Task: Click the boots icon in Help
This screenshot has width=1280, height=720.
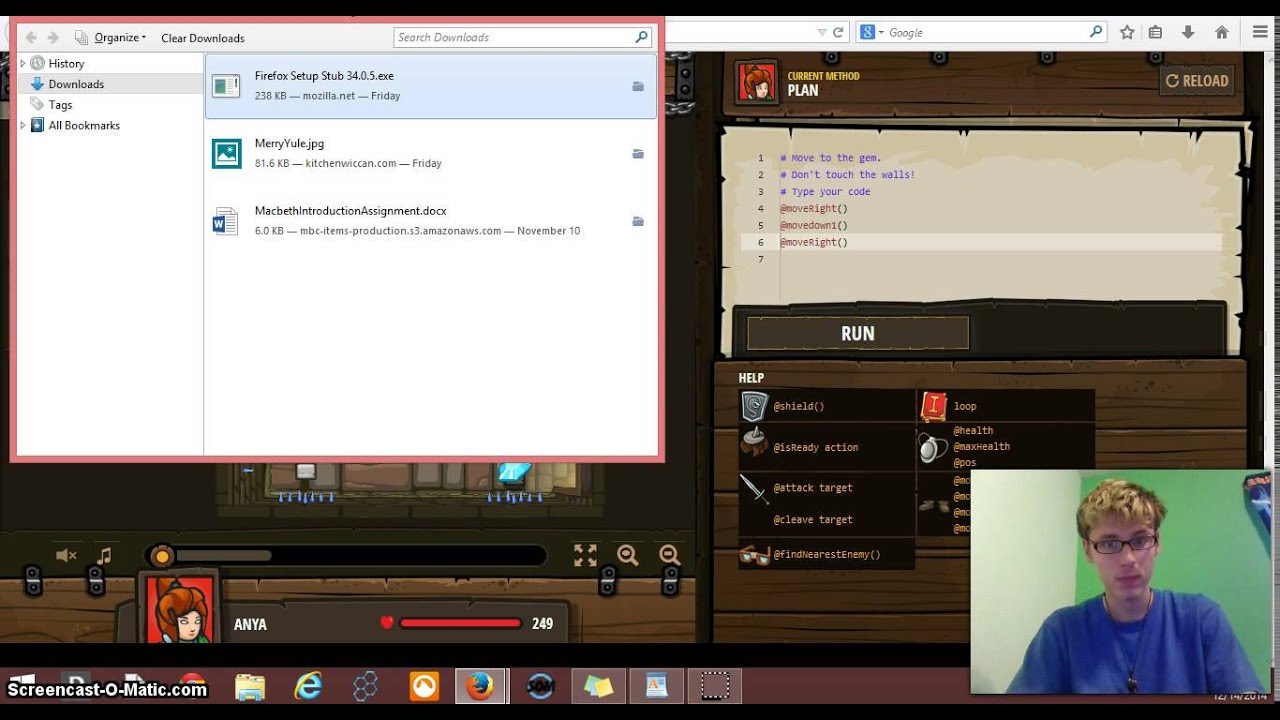Action: click(x=934, y=505)
